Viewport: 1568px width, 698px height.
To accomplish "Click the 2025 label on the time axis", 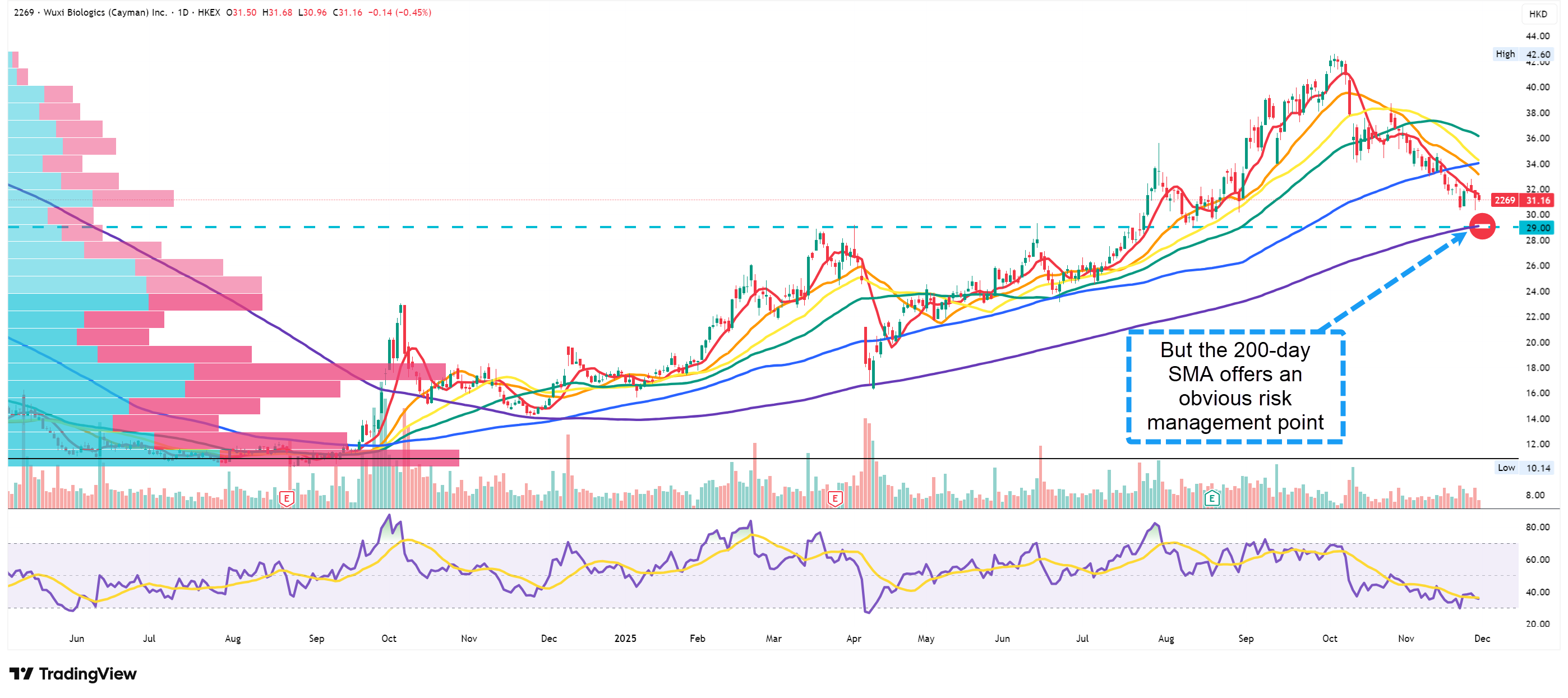I will (x=625, y=639).
